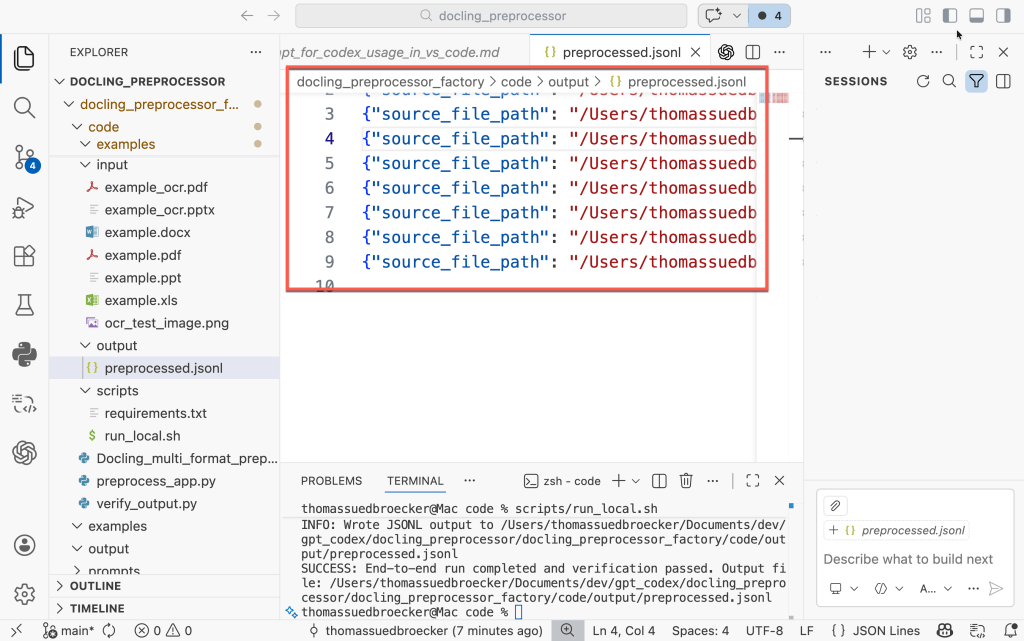
Task: Kill terminal with the trash icon
Action: point(686,481)
